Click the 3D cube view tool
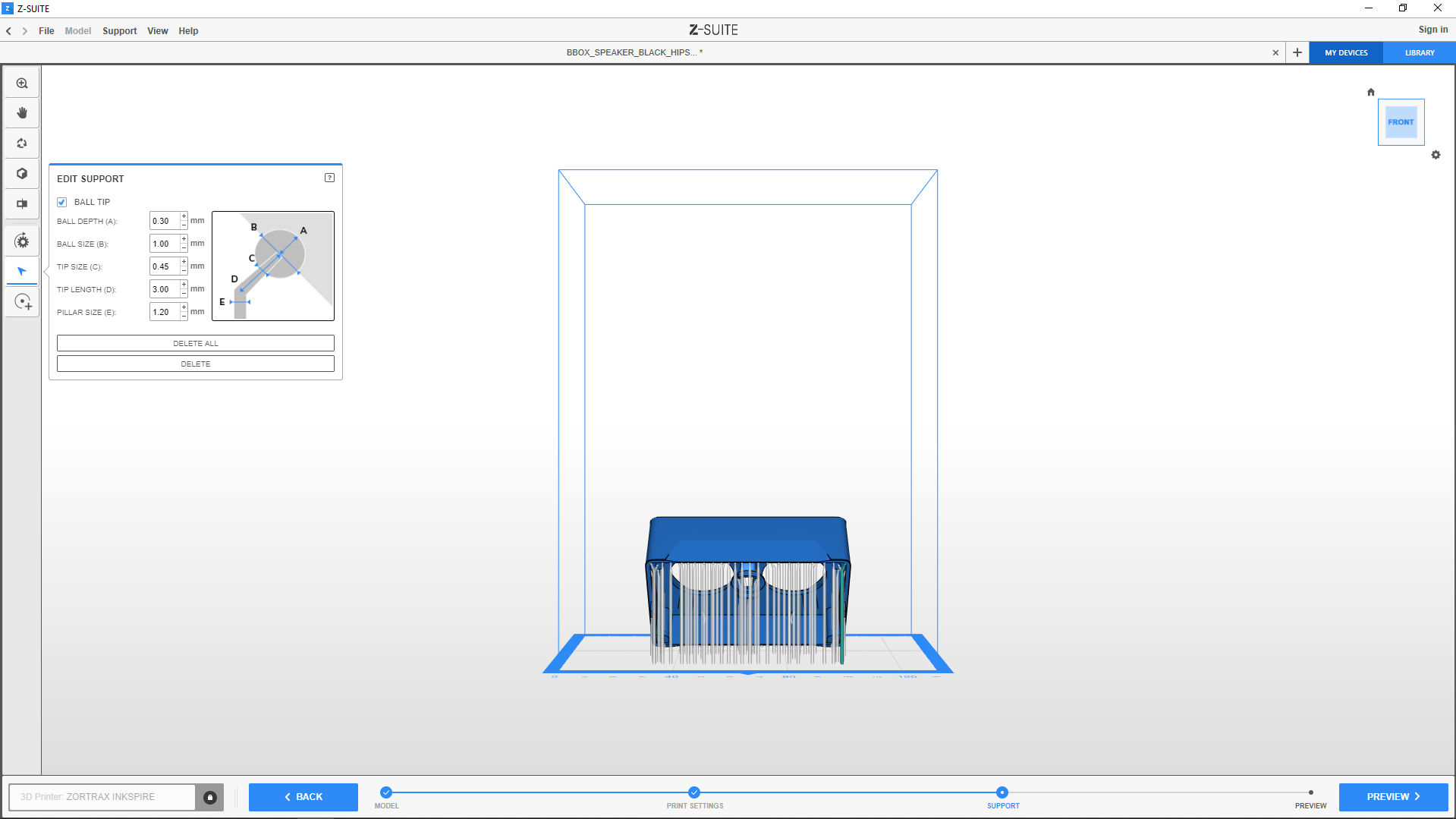The image size is (1456, 819). point(22,174)
